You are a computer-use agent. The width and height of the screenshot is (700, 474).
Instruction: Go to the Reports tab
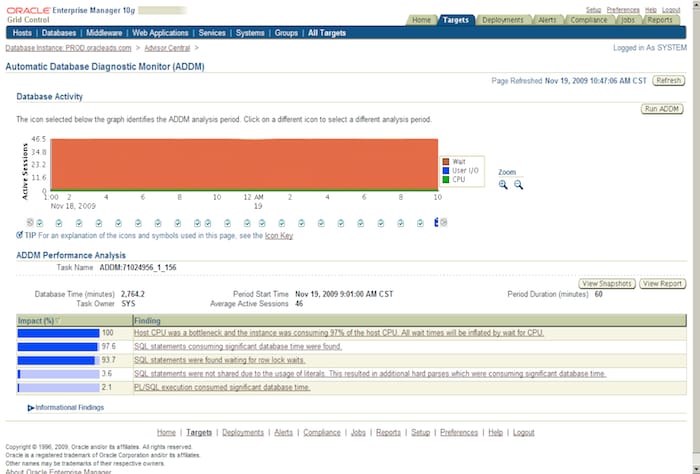click(x=659, y=20)
